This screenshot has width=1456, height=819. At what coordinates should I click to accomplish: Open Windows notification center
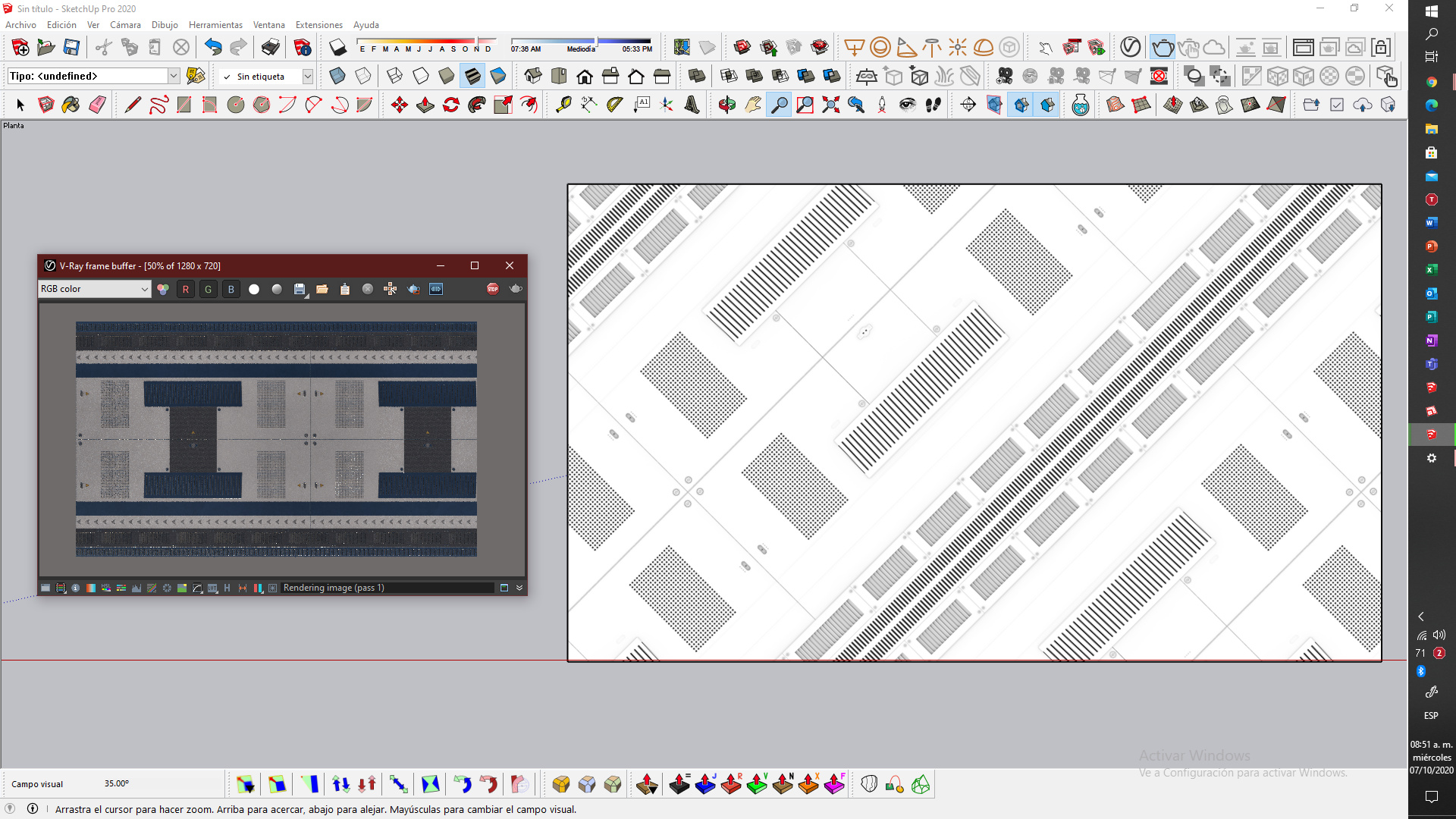1432,796
